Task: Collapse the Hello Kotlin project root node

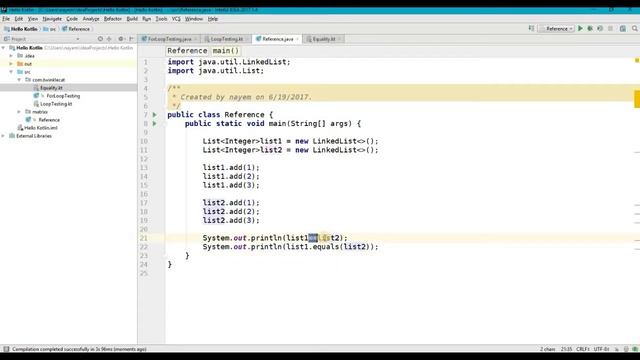Action: (x=3, y=48)
